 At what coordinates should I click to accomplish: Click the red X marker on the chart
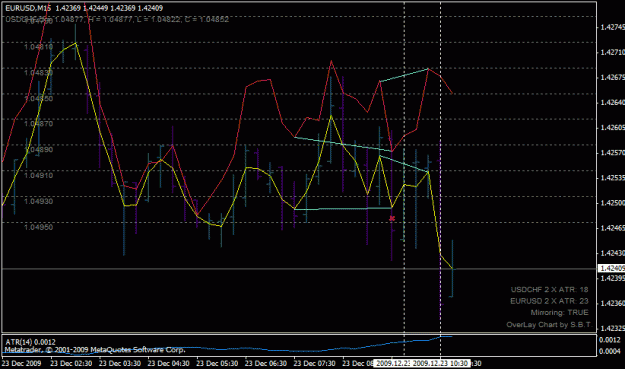392,218
